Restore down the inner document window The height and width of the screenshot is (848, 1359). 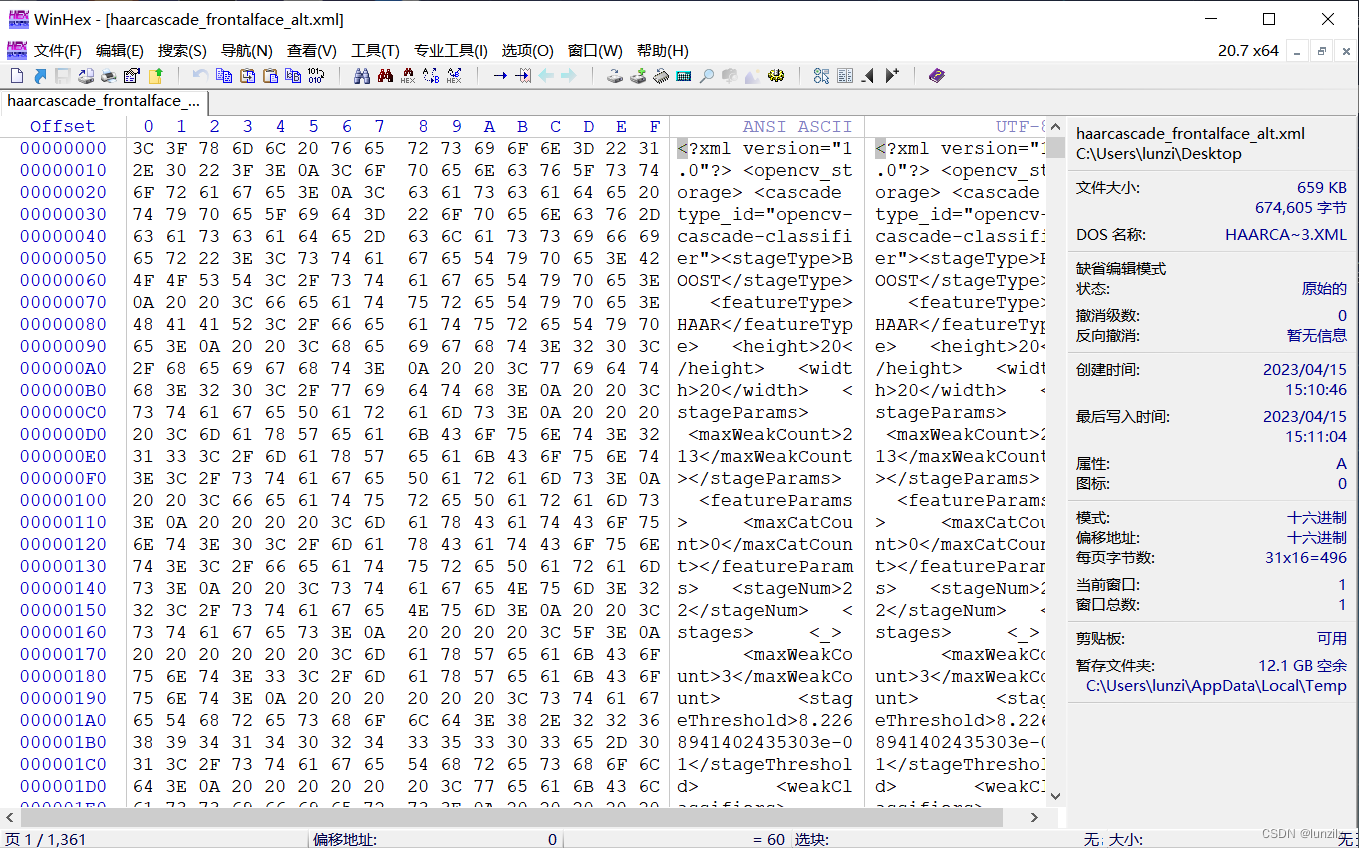point(1321,51)
